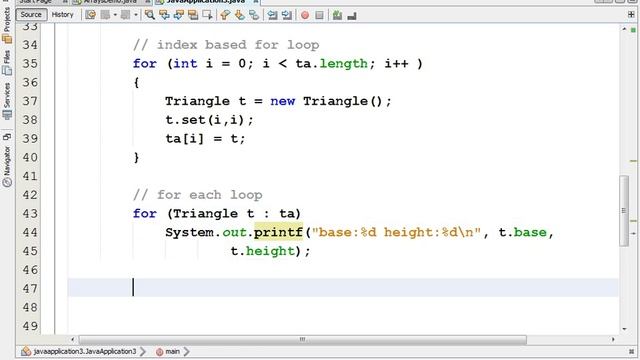Click the main method breadcrumb

coord(172,351)
